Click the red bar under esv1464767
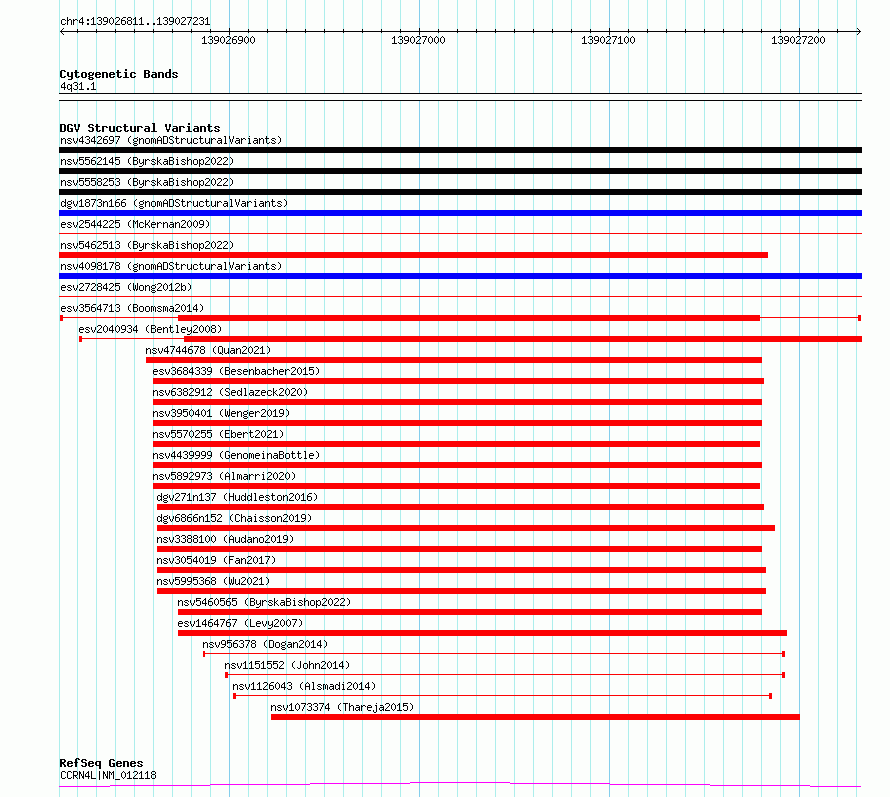 482,633
